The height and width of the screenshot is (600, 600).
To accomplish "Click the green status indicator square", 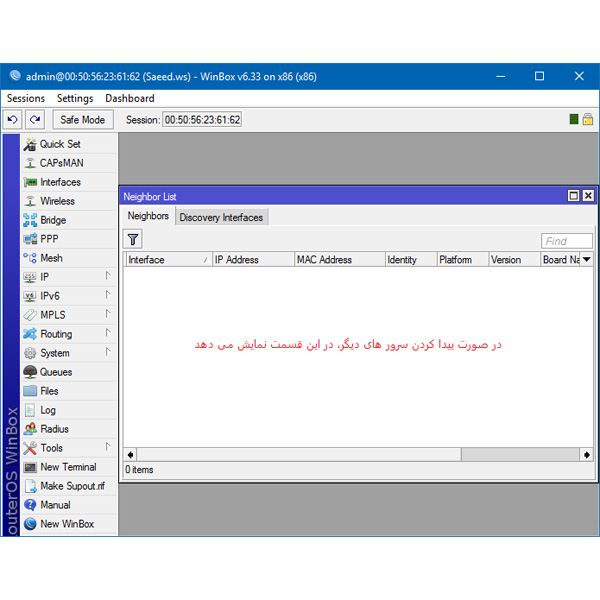I will [574, 119].
